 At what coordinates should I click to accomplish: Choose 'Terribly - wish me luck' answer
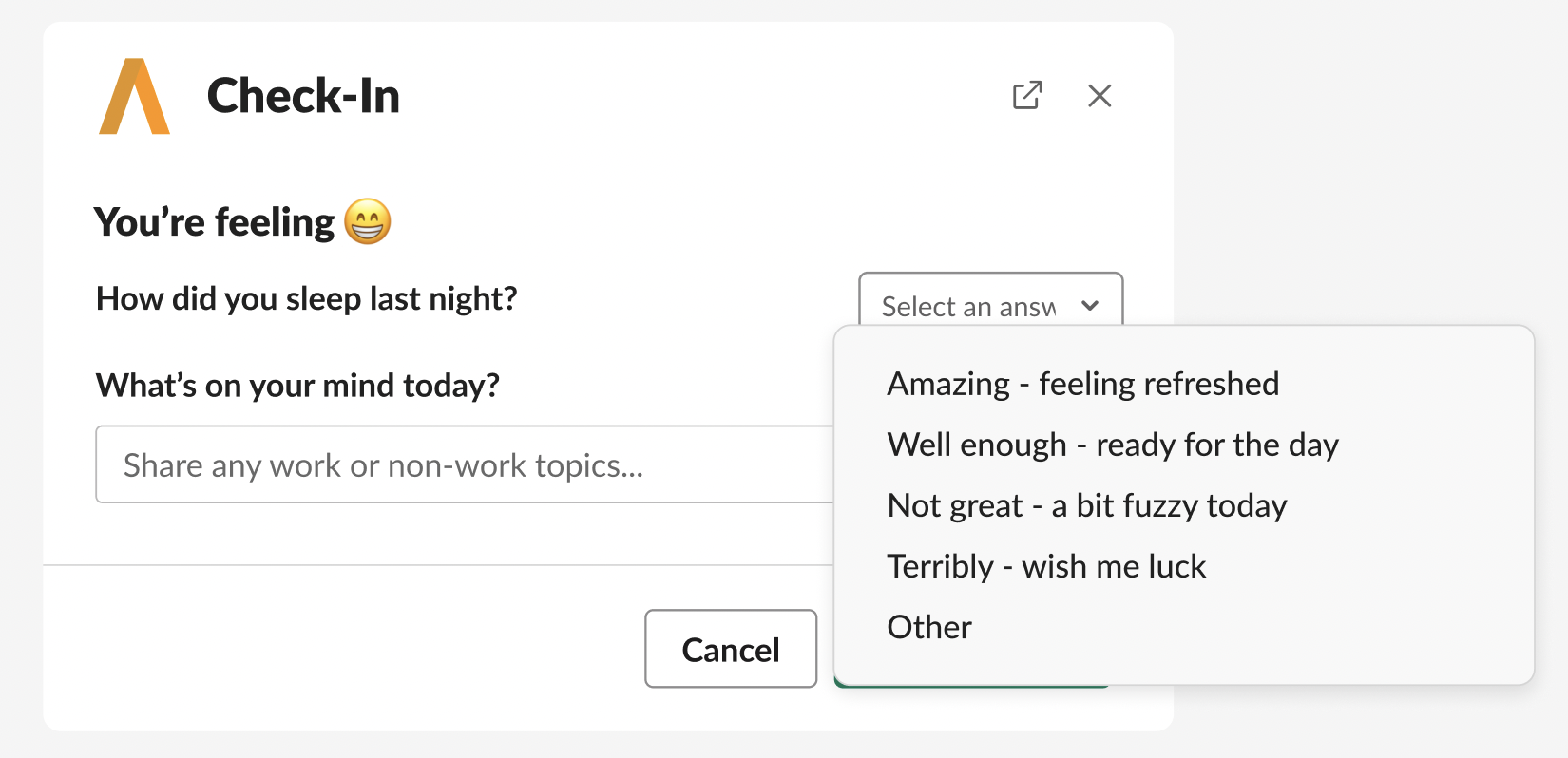pos(1045,566)
